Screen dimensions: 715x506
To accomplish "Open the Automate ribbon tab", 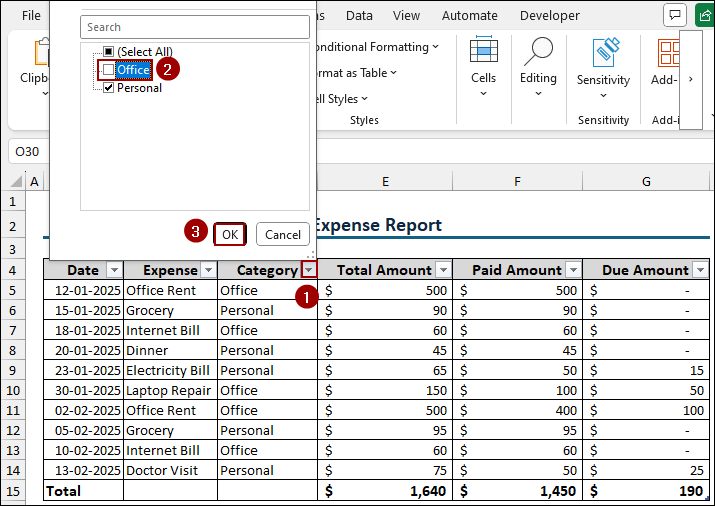I will point(469,15).
